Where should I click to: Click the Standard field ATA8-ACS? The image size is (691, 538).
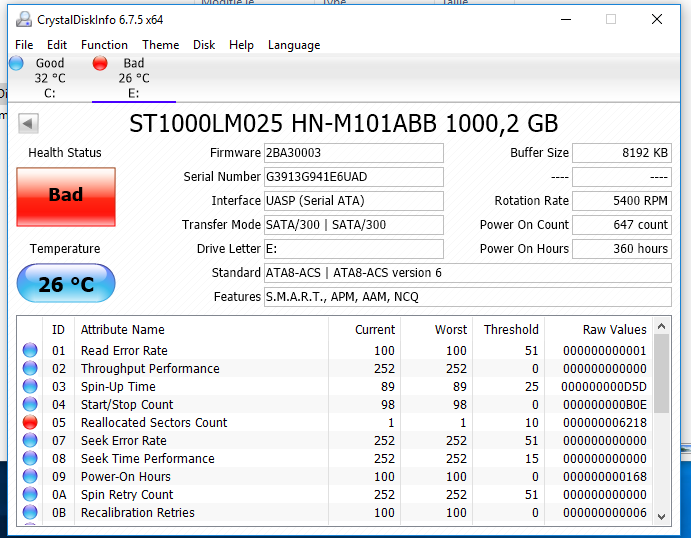click(468, 273)
